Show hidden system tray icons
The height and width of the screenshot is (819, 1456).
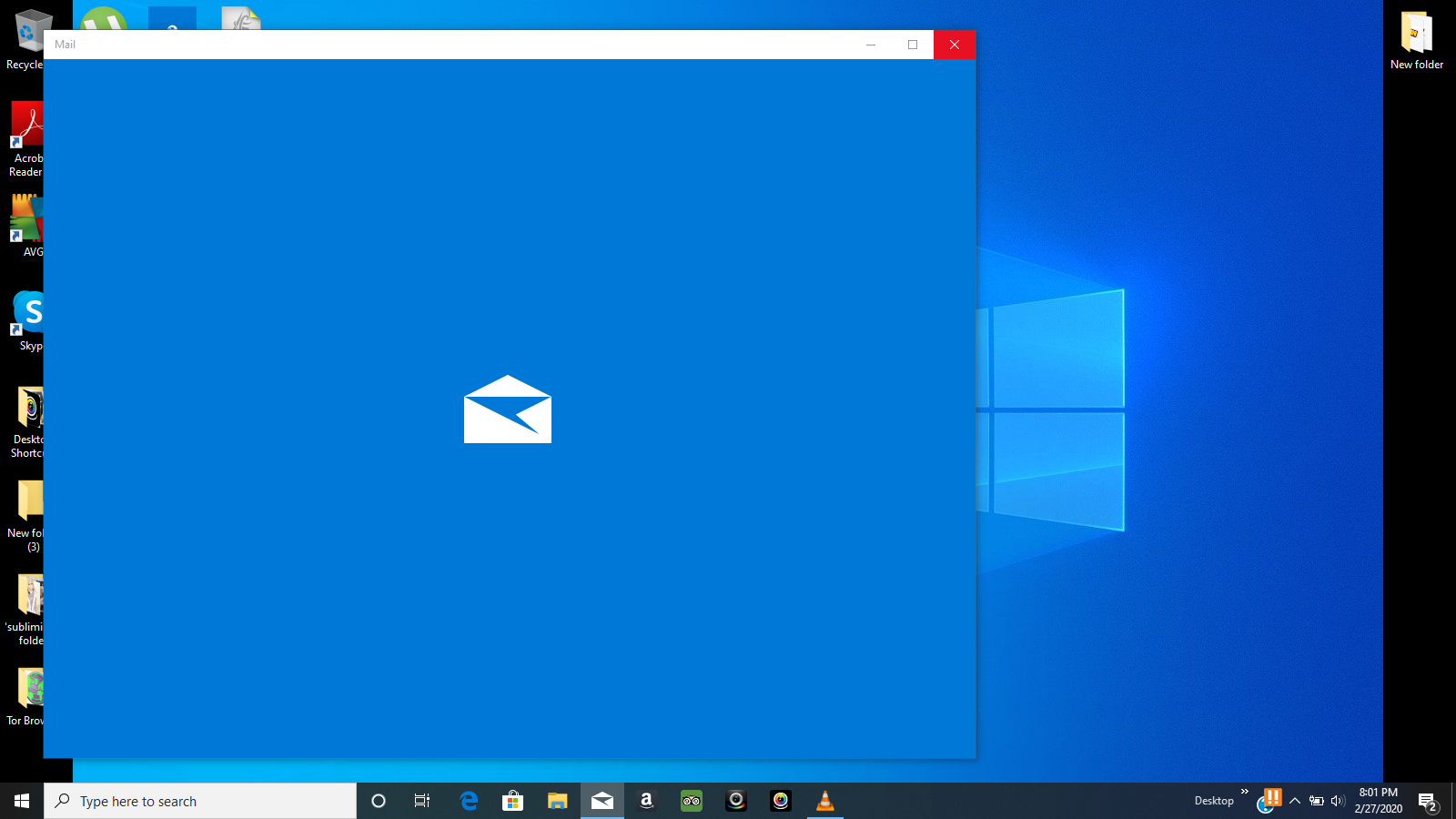point(1295,801)
